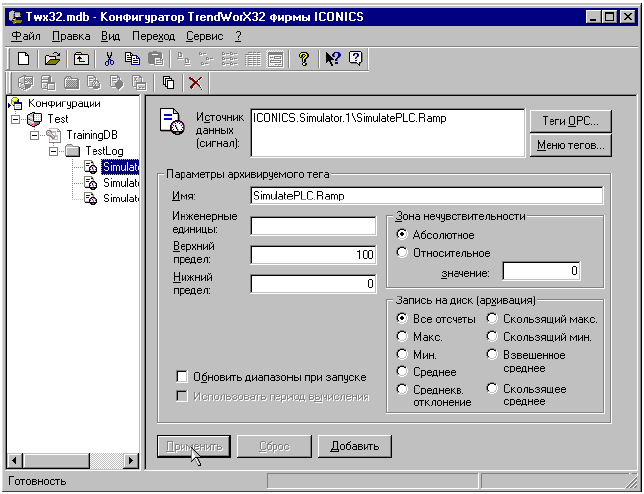The width and height of the screenshot is (644, 494).
Task: Open the Сервис menu
Action: click(x=205, y=36)
